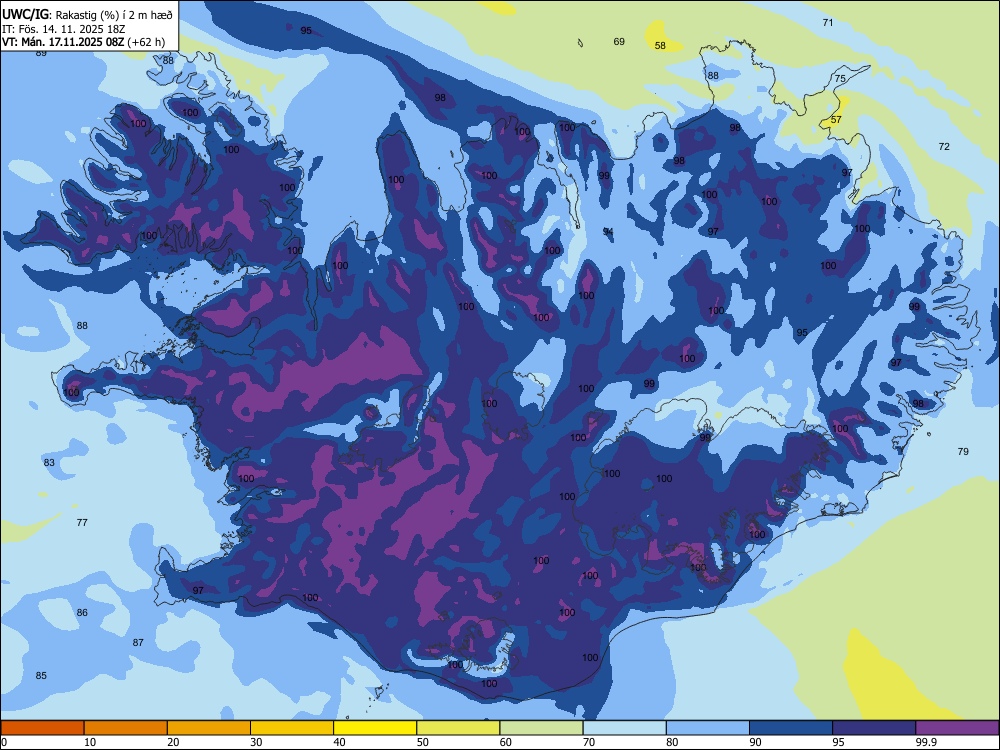Click the "UWC/IG" title text

coord(25,15)
